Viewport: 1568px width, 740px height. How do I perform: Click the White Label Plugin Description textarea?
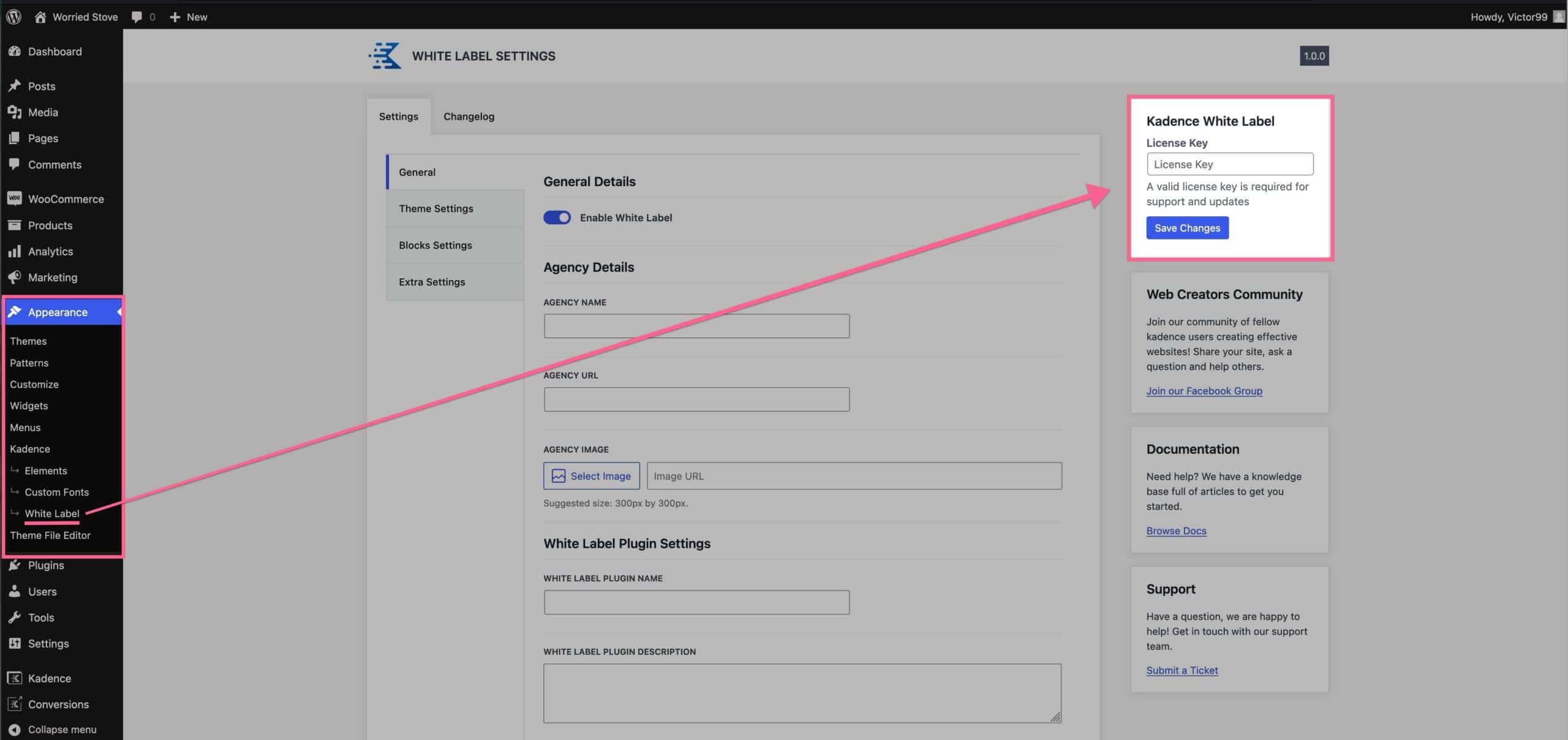tap(802, 693)
